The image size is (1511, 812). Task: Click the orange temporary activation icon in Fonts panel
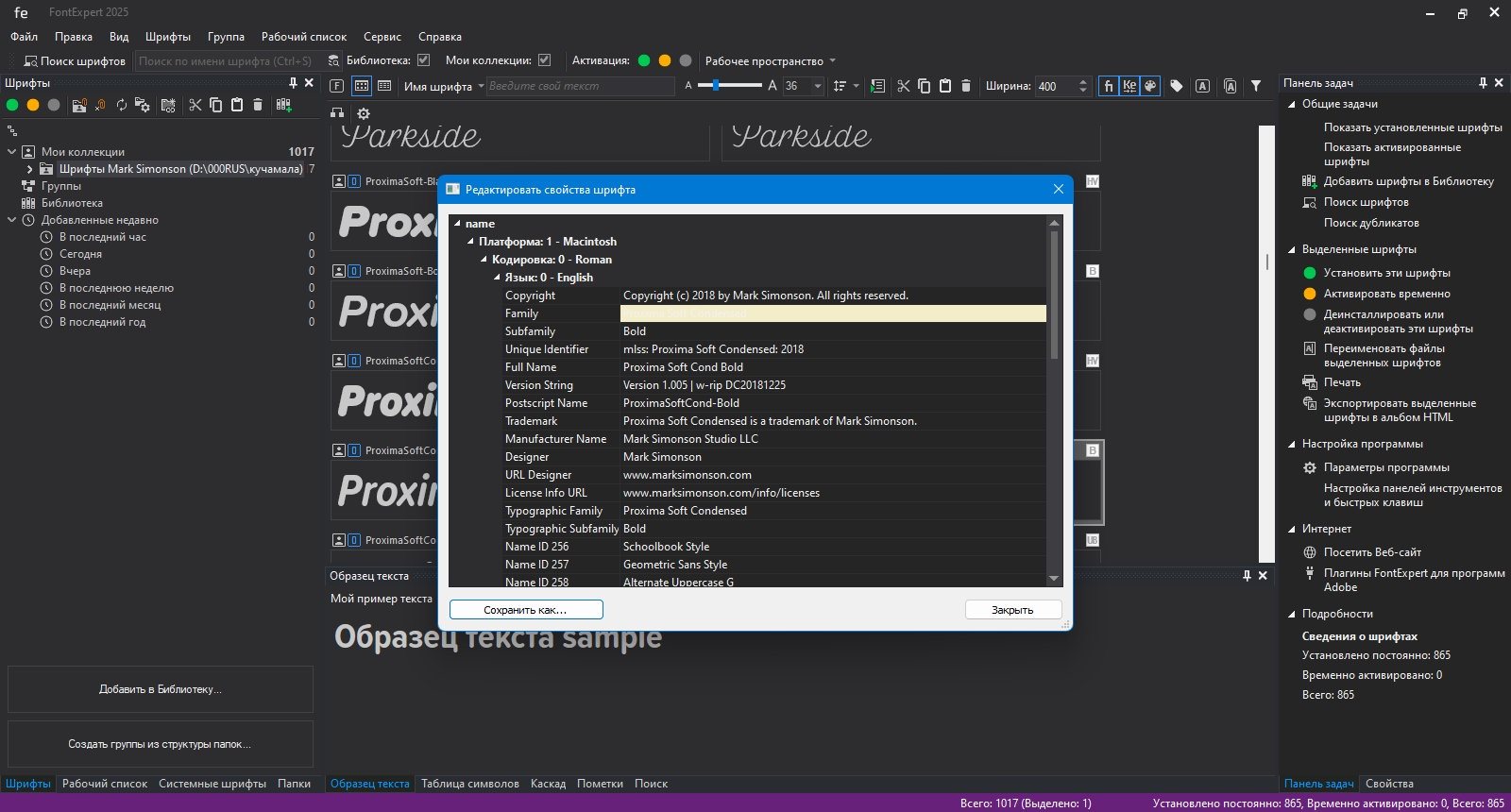[33, 105]
